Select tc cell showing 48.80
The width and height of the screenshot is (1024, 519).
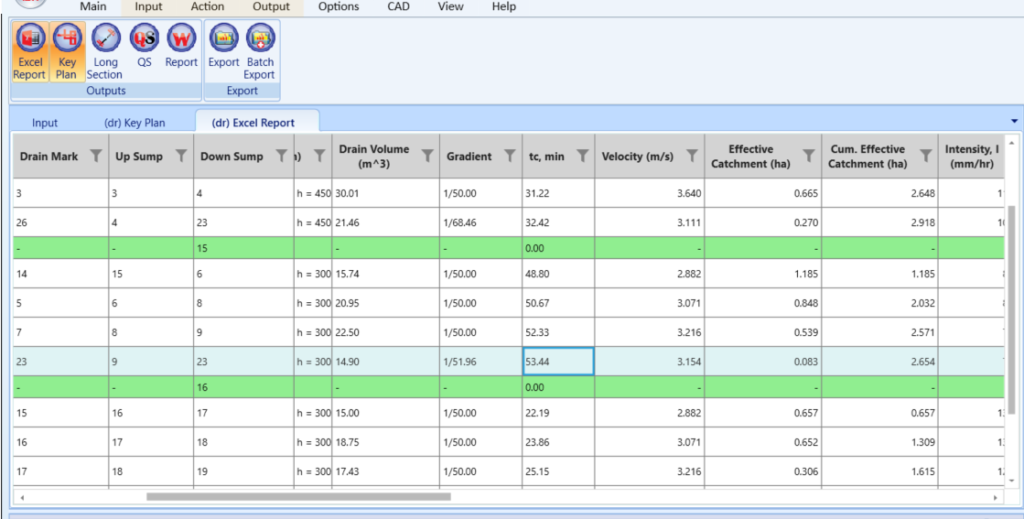pyautogui.click(x=558, y=275)
